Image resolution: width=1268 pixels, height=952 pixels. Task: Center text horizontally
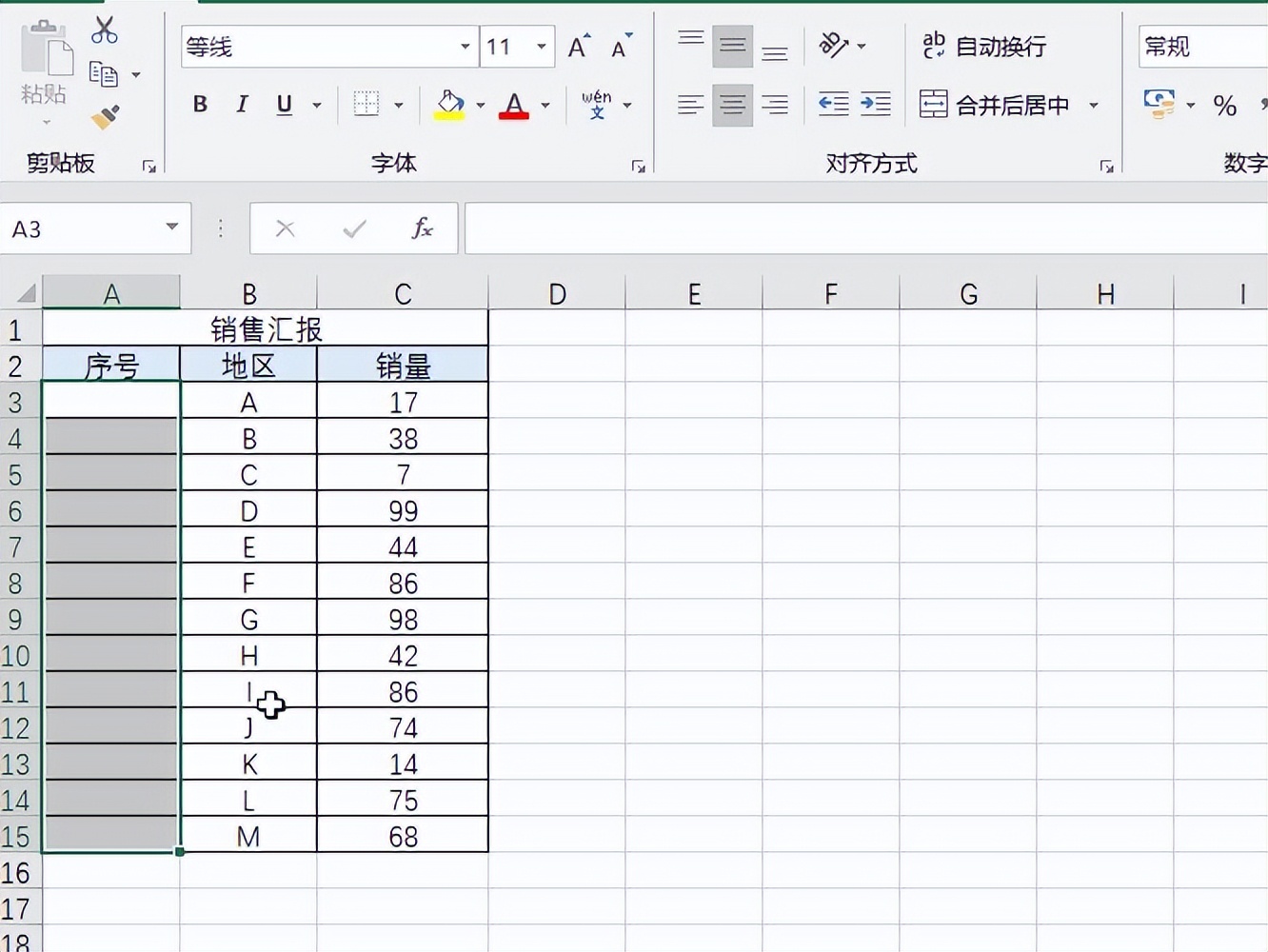(732, 104)
